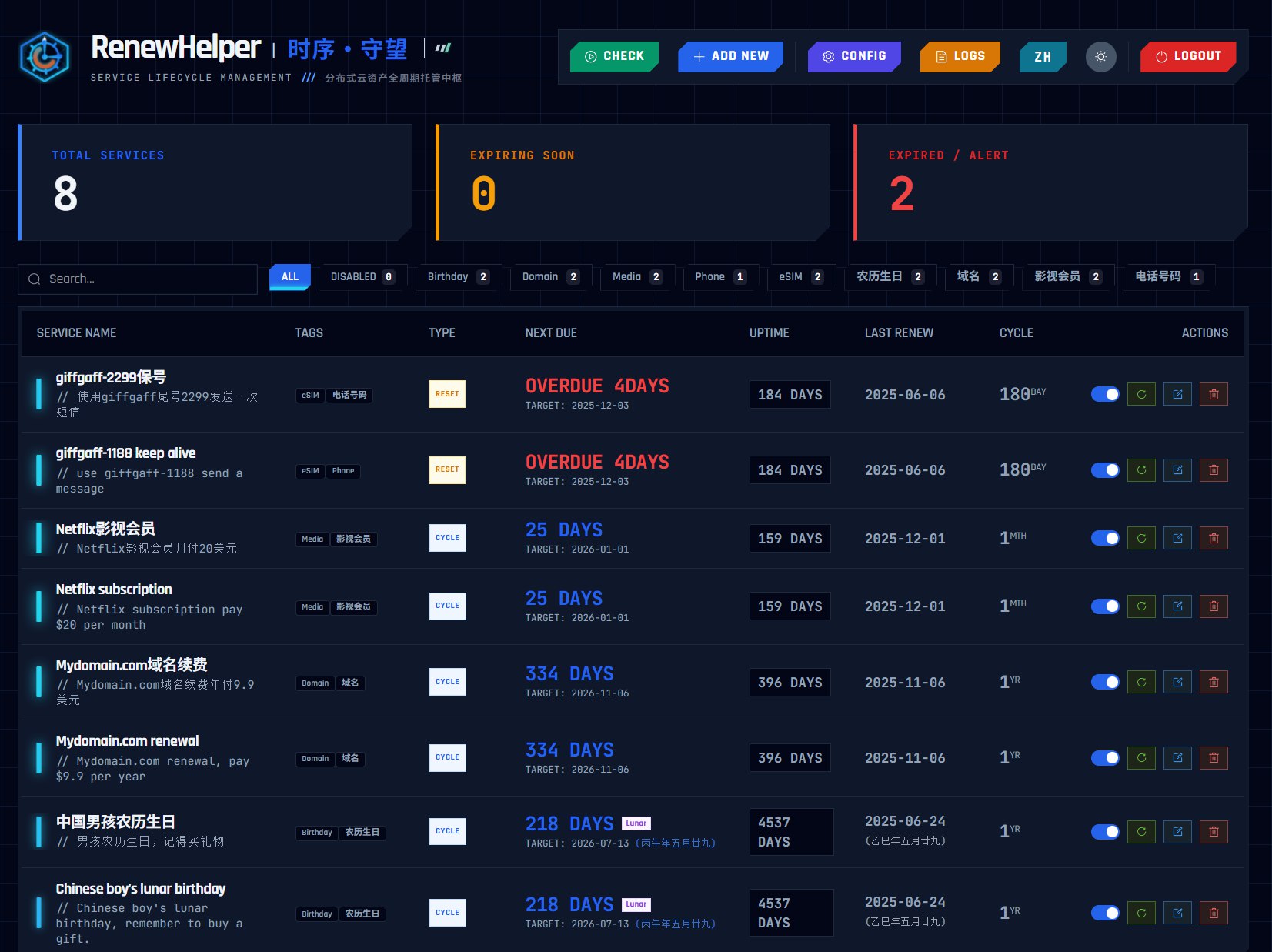Click the renew icon for giffgaff-2299保号
1272x952 pixels.
point(1141,395)
